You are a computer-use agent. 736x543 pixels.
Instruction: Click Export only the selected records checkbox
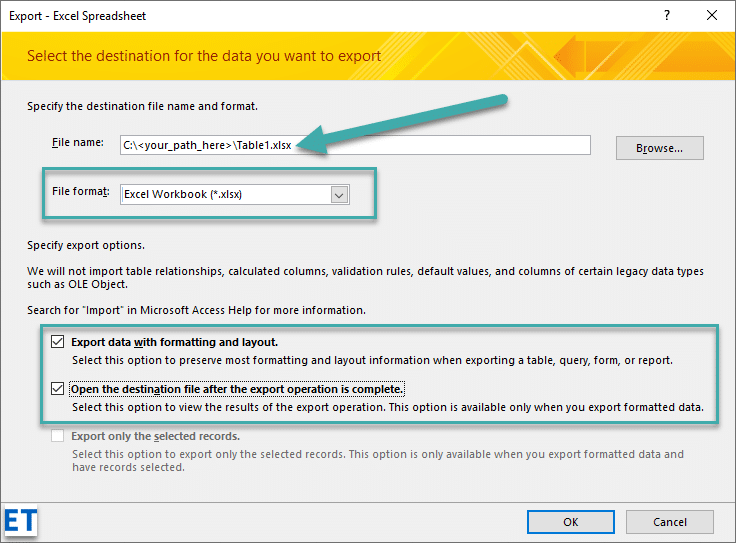tap(58, 436)
